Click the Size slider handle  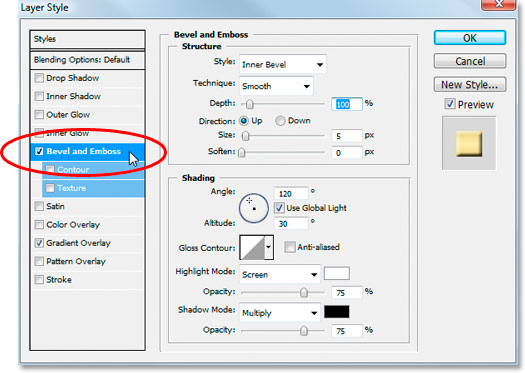245,136
